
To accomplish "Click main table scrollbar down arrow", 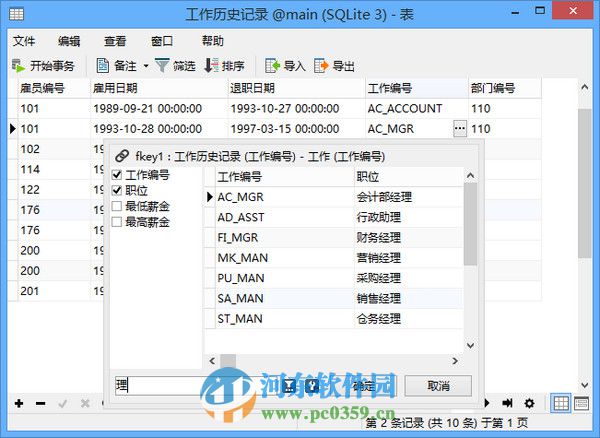I will tap(584, 385).
